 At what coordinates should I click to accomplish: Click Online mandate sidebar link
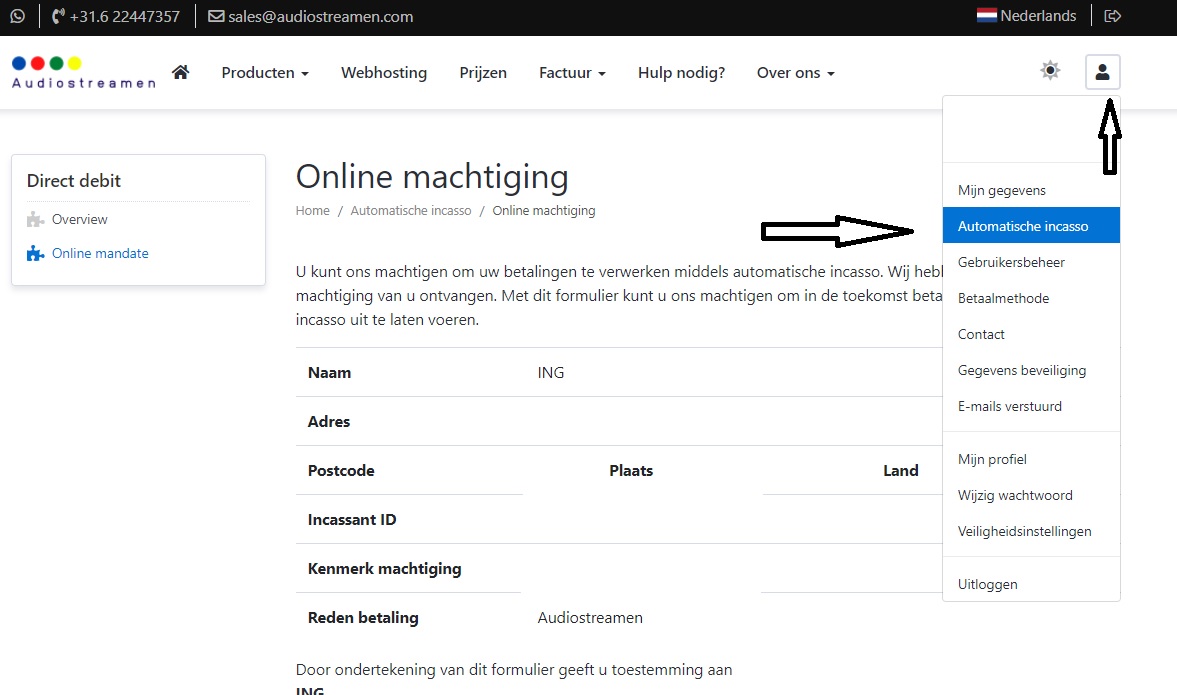pyautogui.click(x=100, y=253)
